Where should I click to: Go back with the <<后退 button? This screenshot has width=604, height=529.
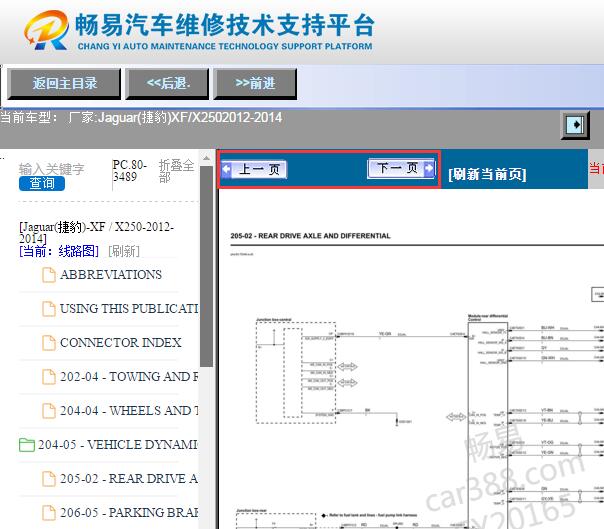point(167,84)
